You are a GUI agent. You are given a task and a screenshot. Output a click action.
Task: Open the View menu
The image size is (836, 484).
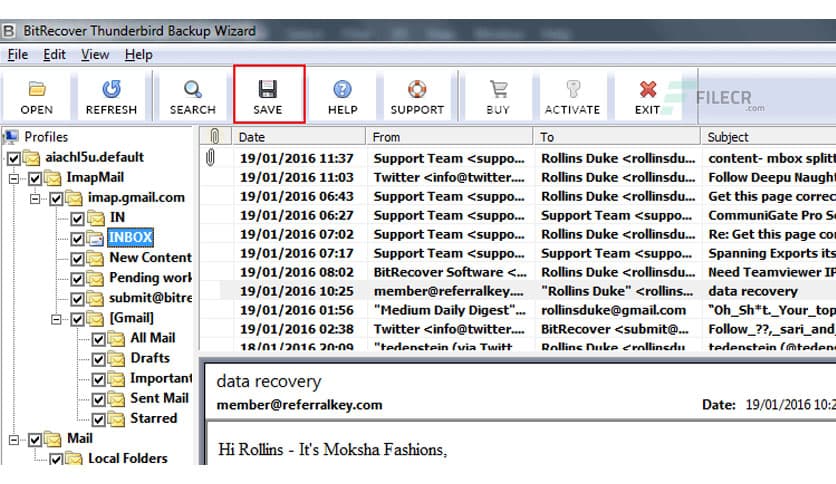click(95, 54)
